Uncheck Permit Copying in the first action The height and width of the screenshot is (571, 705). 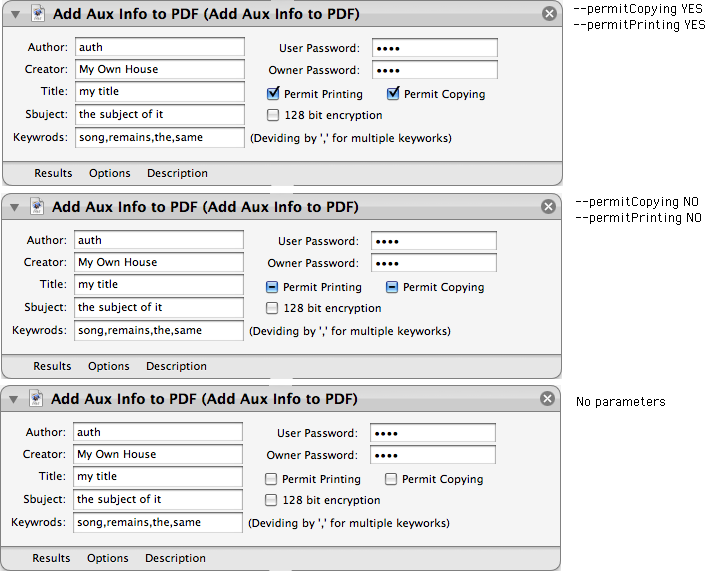tap(394, 94)
